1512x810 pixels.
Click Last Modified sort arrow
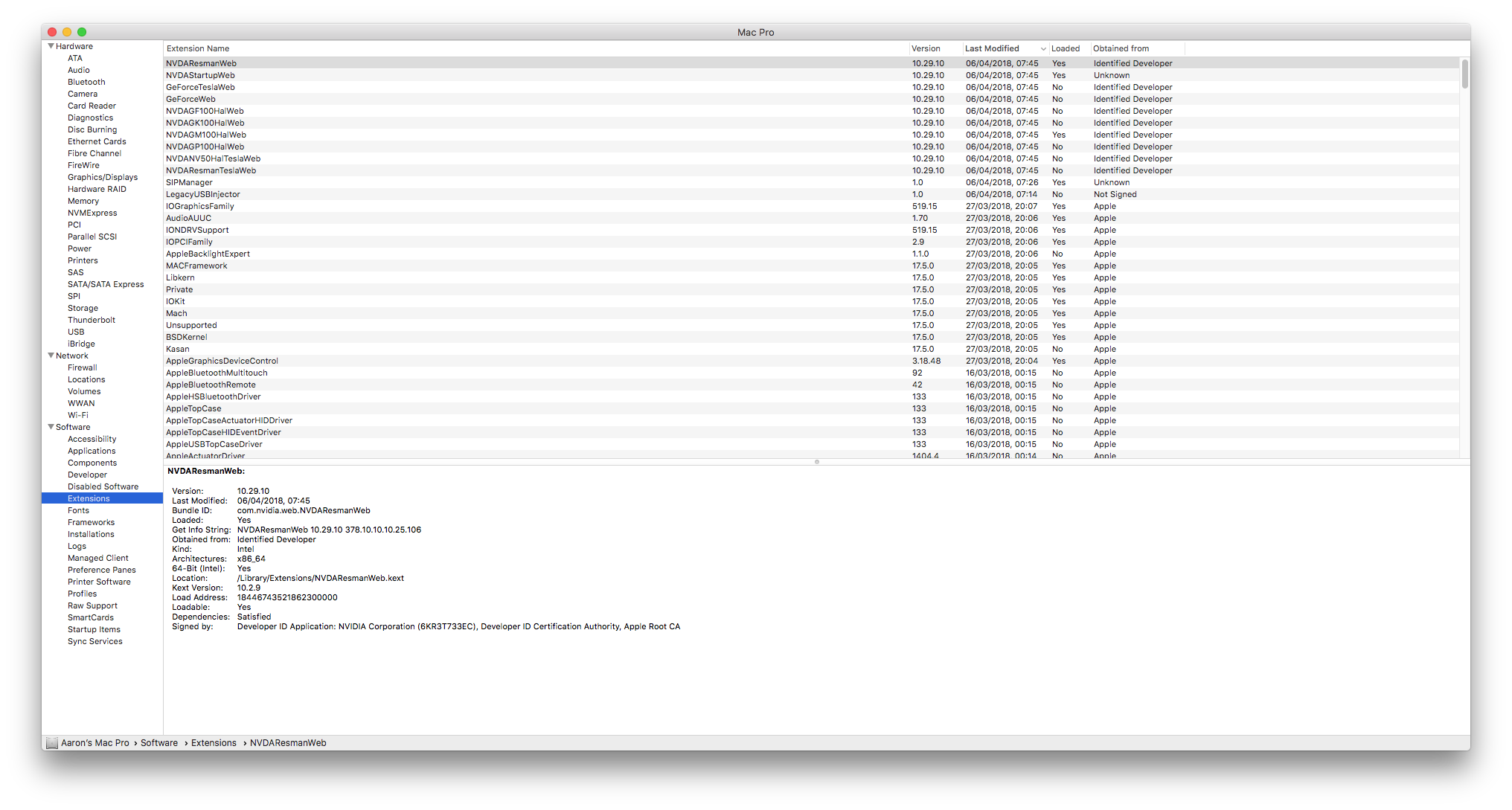point(1042,49)
